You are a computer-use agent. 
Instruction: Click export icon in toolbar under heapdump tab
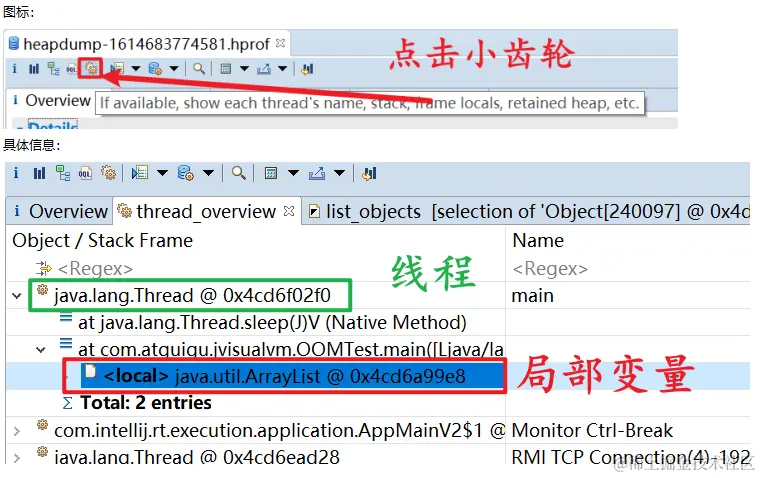(264, 69)
